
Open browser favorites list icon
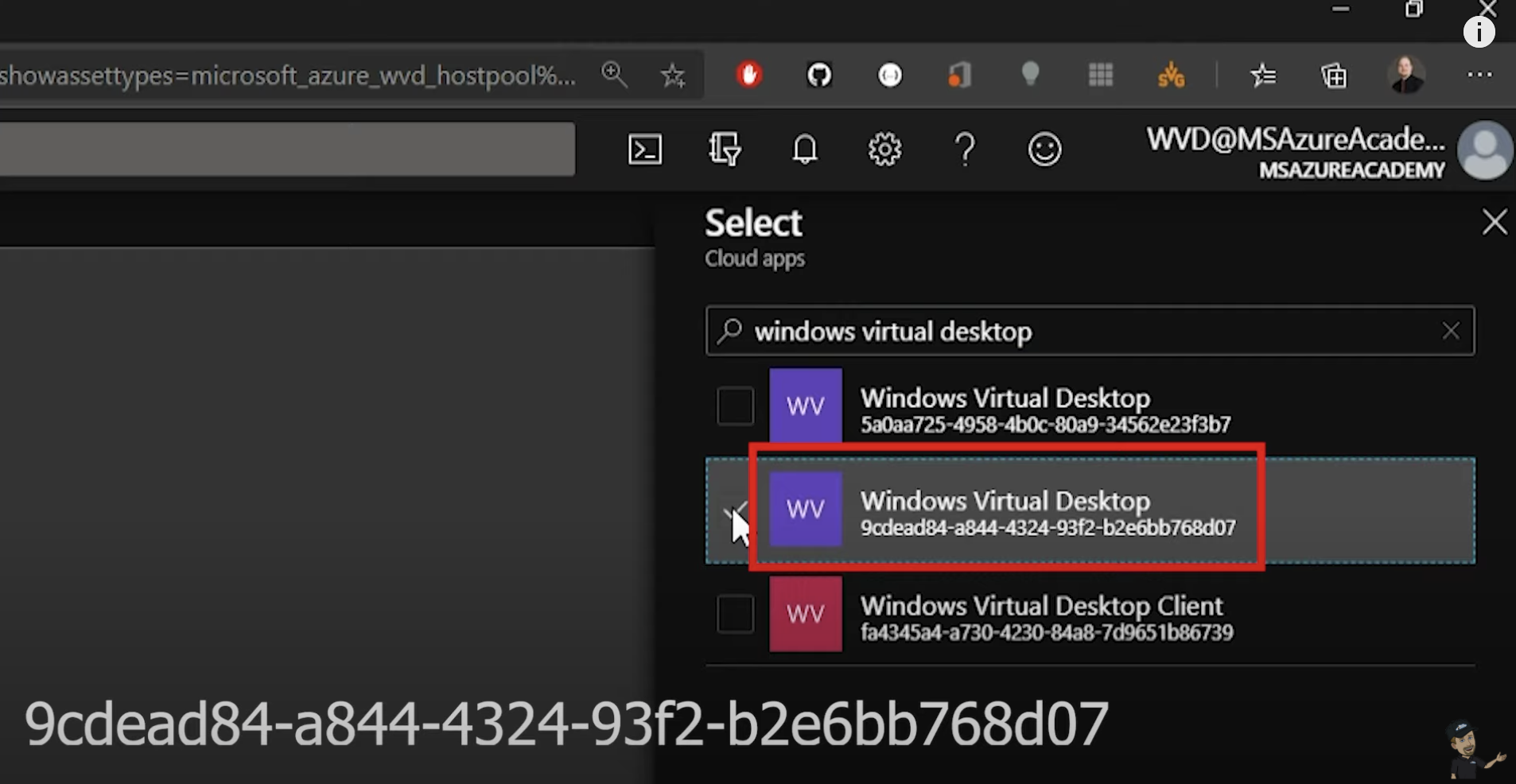[x=1263, y=76]
